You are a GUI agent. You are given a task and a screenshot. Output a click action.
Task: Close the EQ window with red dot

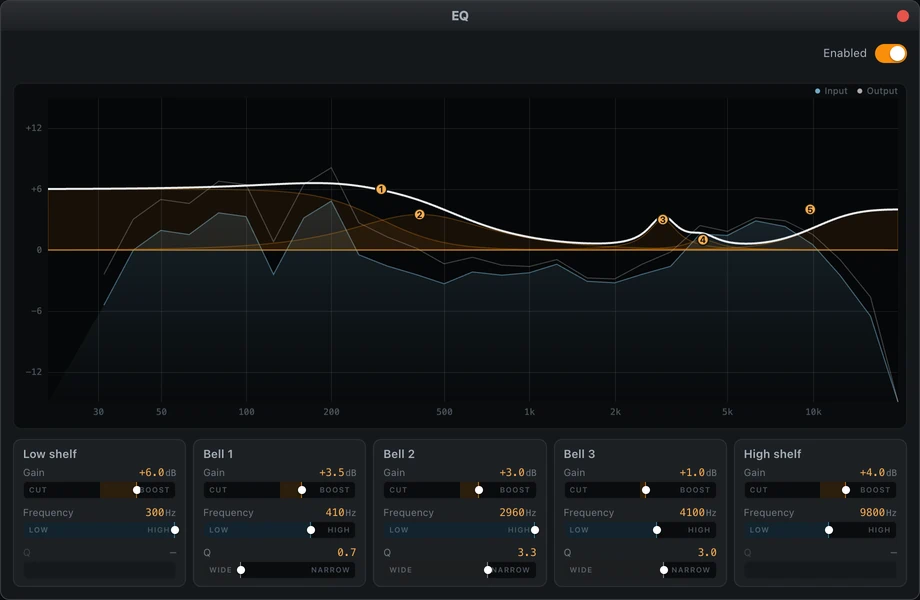pos(903,16)
